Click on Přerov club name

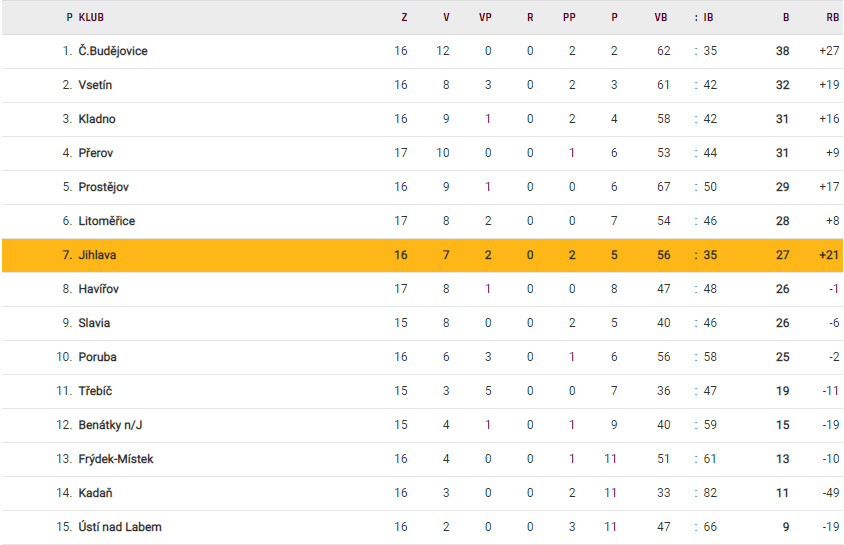coord(96,153)
